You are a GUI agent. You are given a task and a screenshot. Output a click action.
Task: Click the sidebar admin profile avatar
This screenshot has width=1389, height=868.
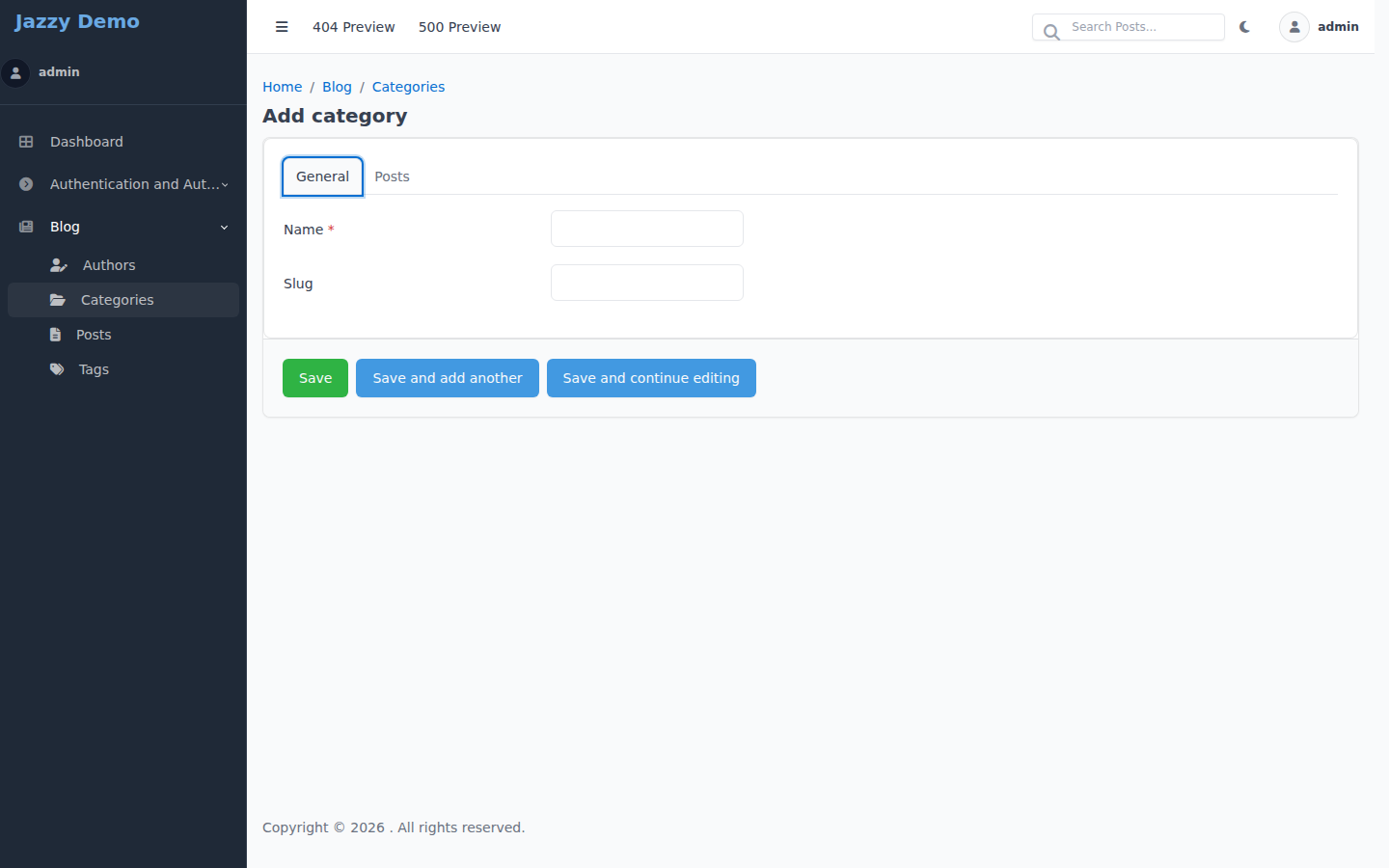coord(15,72)
